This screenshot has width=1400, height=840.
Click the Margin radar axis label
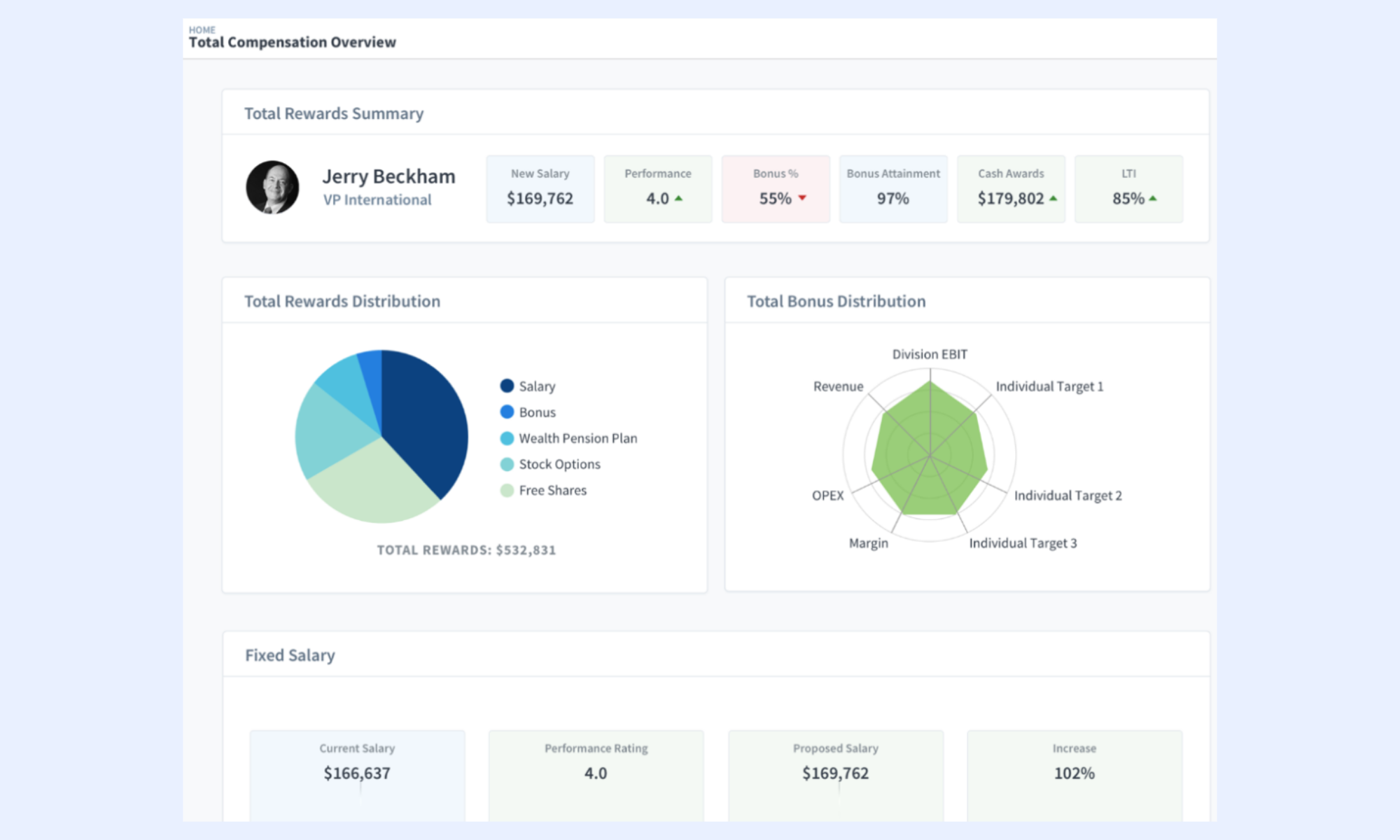click(868, 543)
